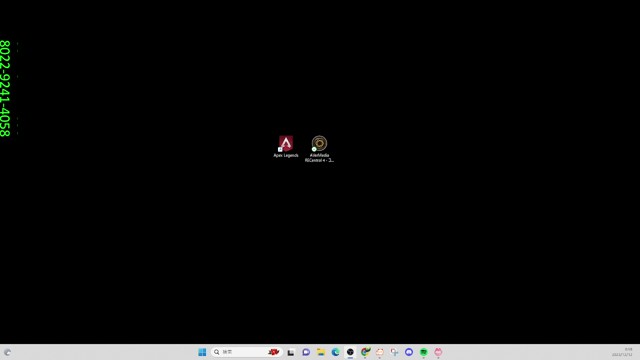Click the taskbar search box

pos(247,352)
